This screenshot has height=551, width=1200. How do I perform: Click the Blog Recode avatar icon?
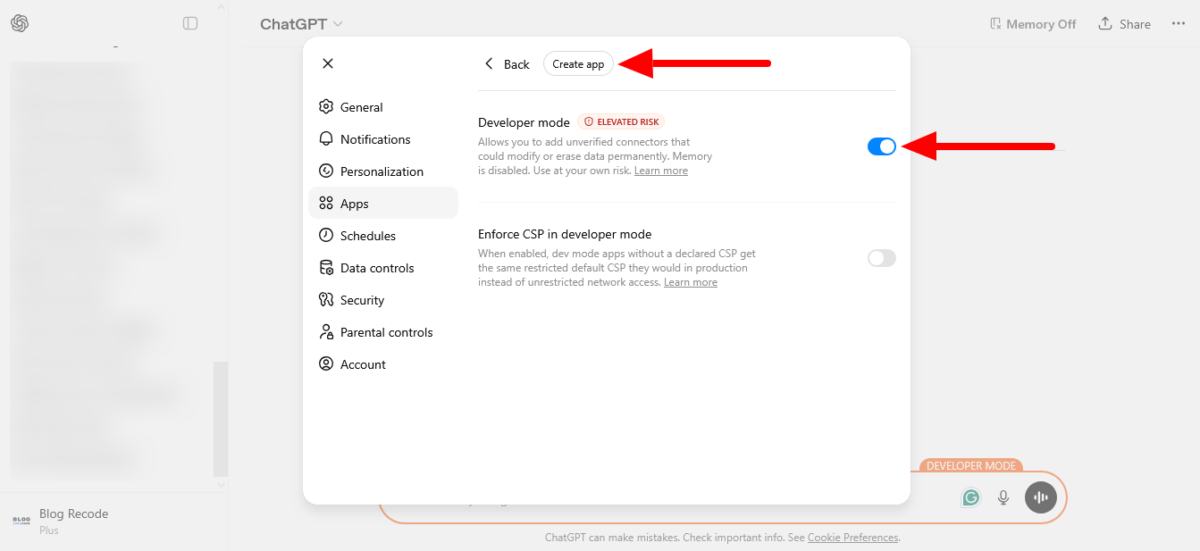21,520
